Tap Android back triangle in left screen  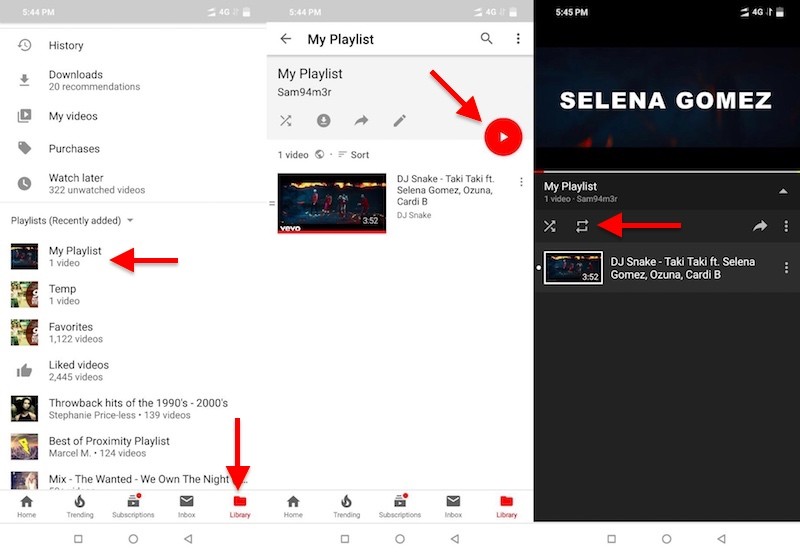pyautogui.click(x=188, y=539)
